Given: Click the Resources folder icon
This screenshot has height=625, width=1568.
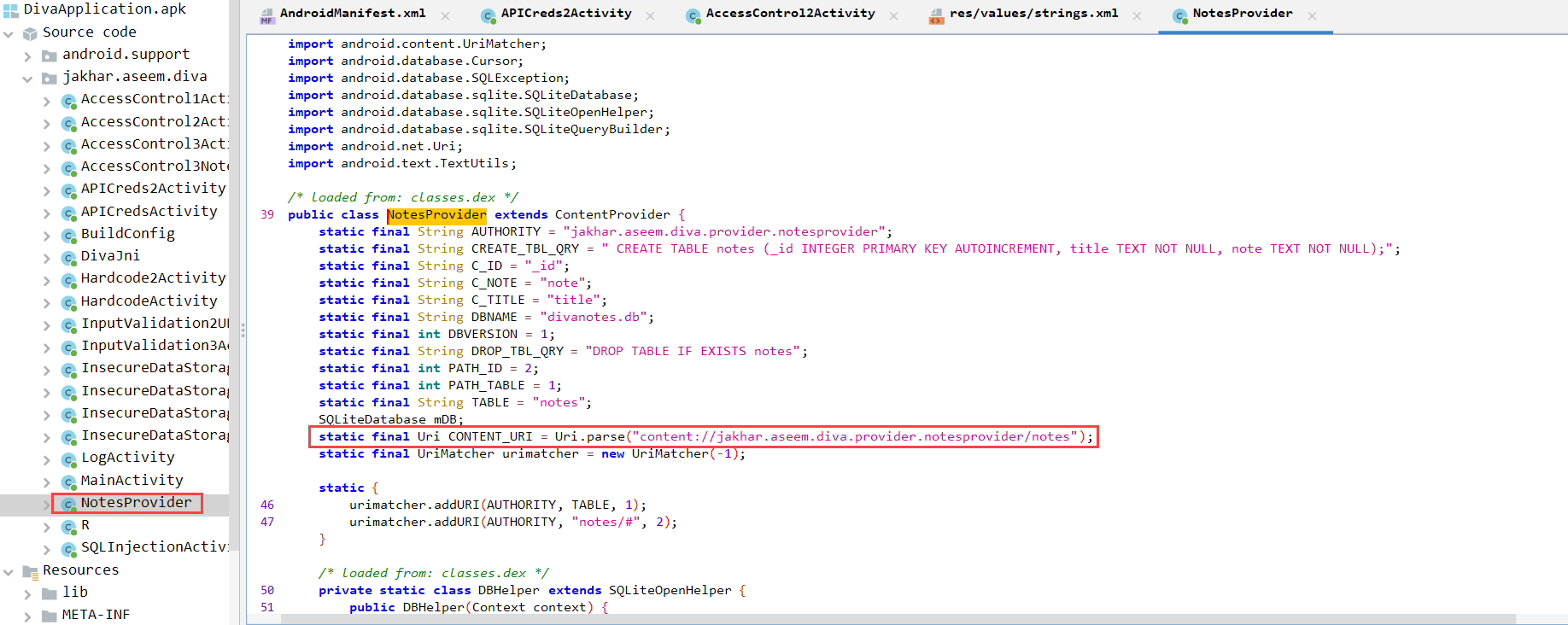Looking at the screenshot, I should (30, 571).
